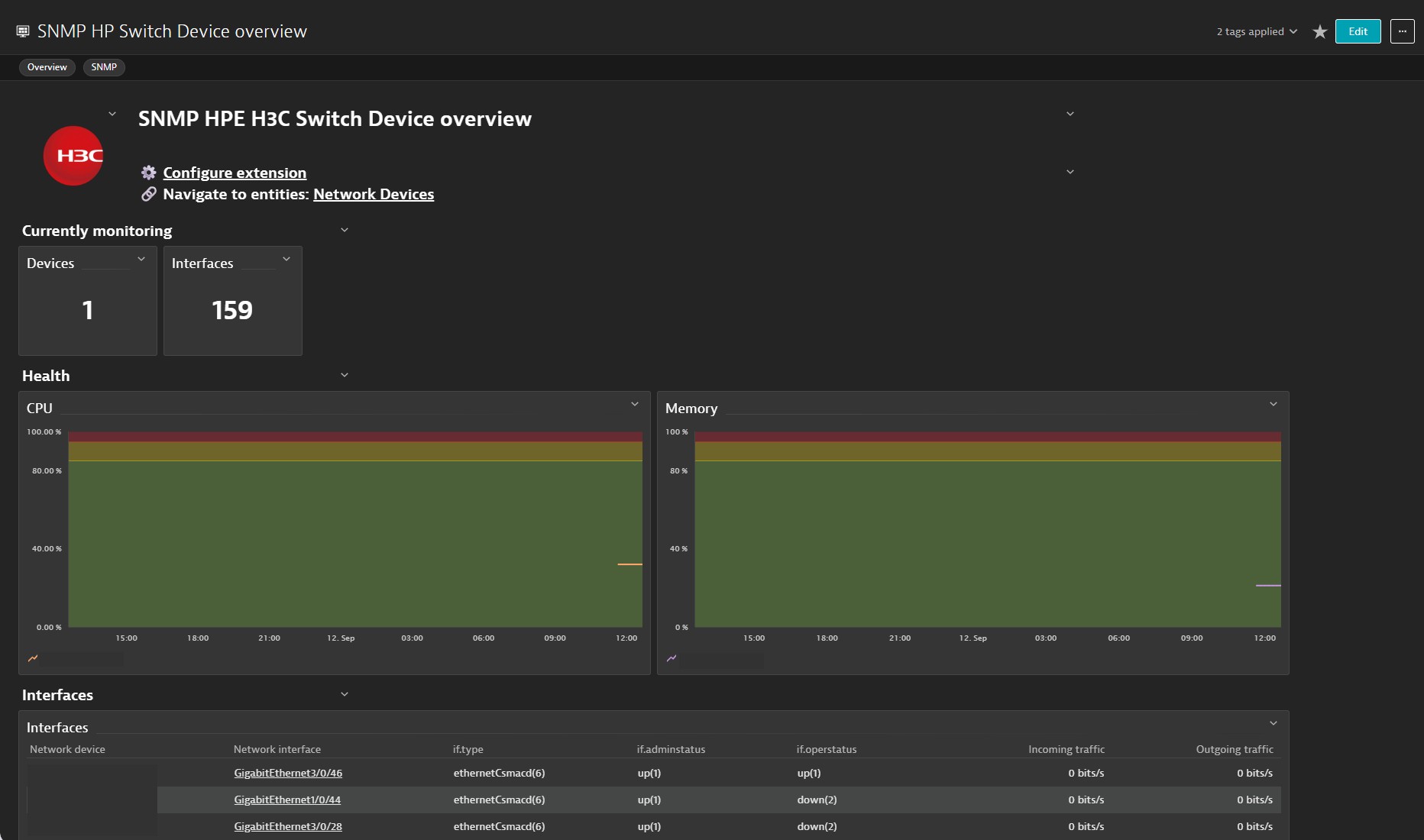
Task: Collapse the Currently monitoring section
Action: [345, 229]
